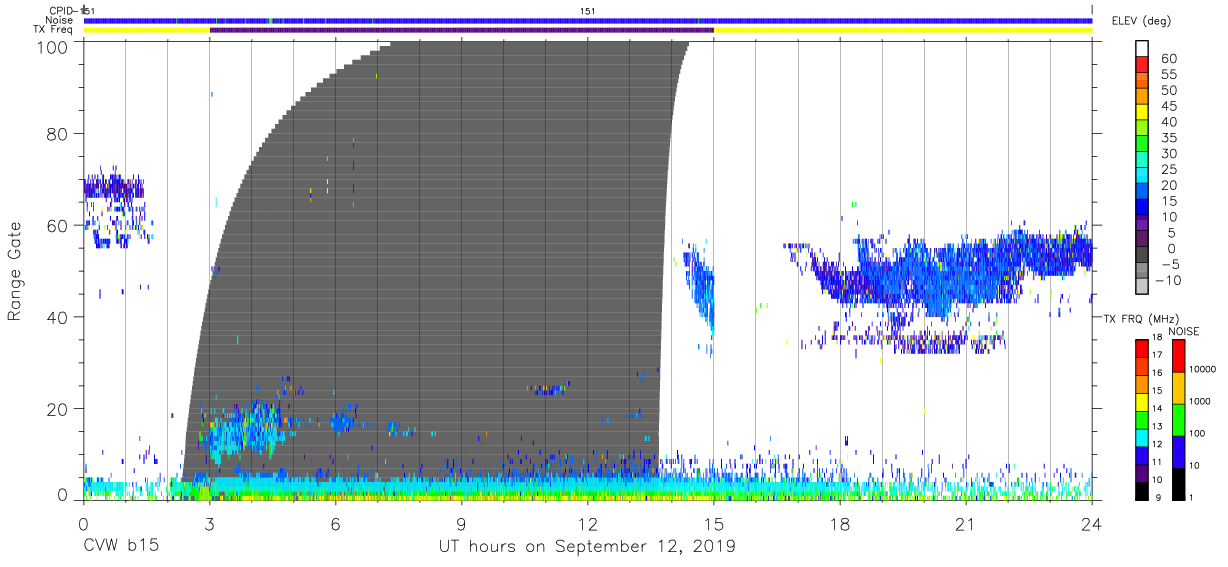Click the blue segment of NOISE color bar
The width and height of the screenshot is (1228, 567).
click(x=1177, y=452)
